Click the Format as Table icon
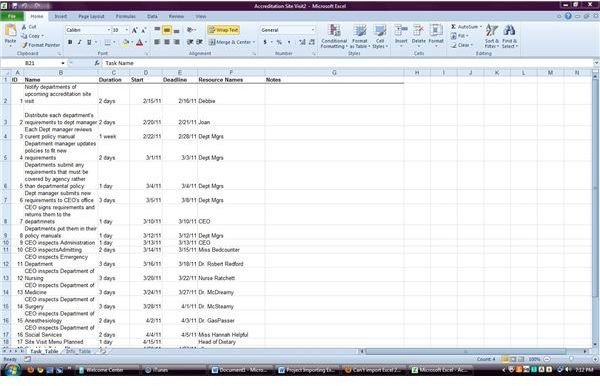The image size is (600, 386). [x=360, y=36]
